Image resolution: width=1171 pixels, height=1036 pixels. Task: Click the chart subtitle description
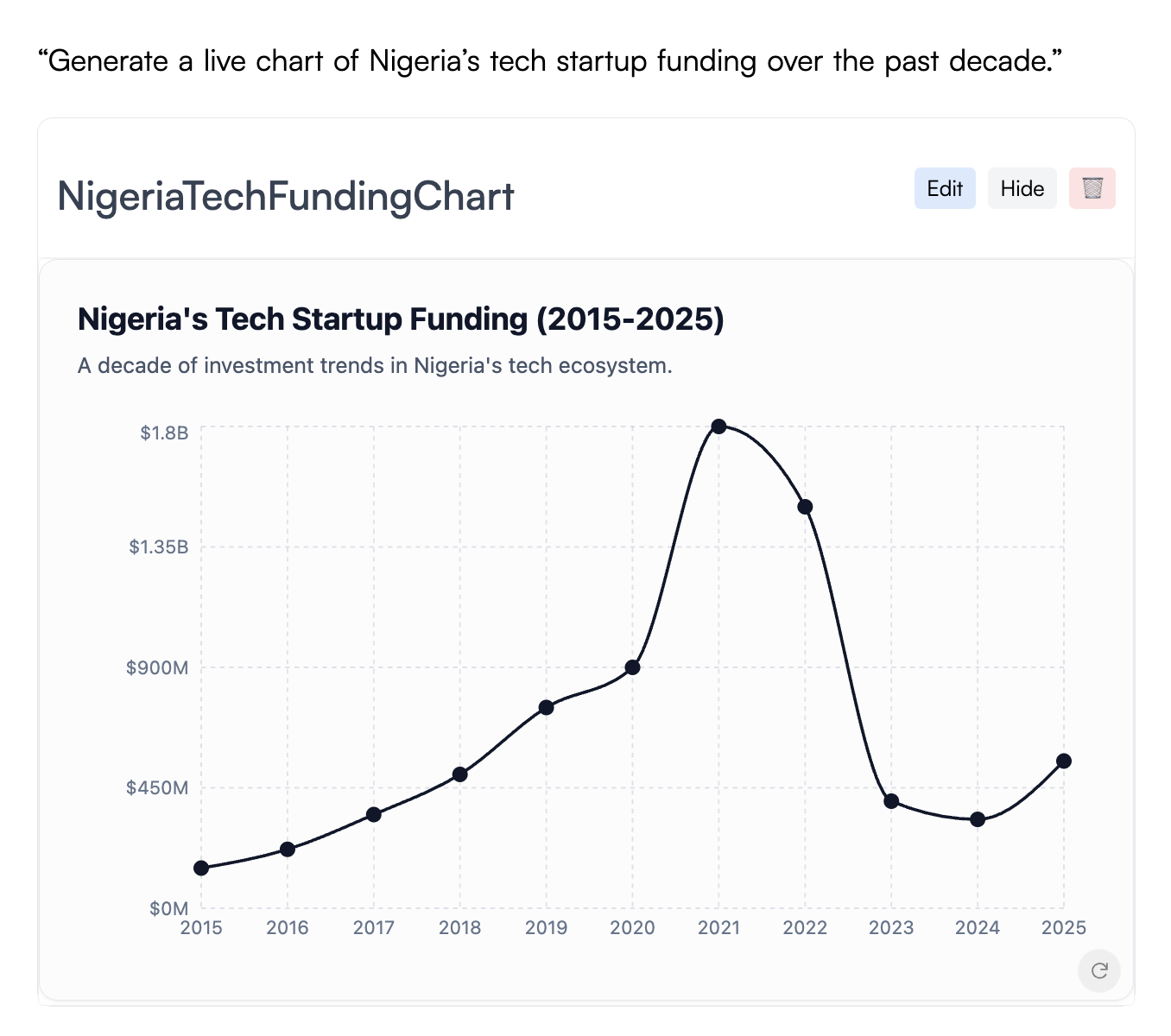[375, 366]
